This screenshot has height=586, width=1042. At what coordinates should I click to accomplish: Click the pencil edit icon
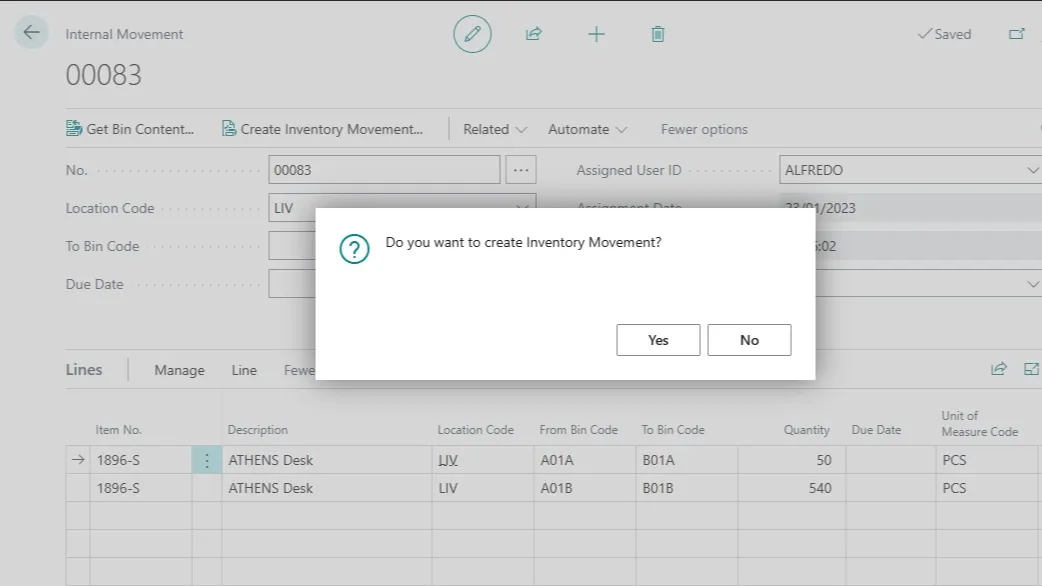[472, 34]
